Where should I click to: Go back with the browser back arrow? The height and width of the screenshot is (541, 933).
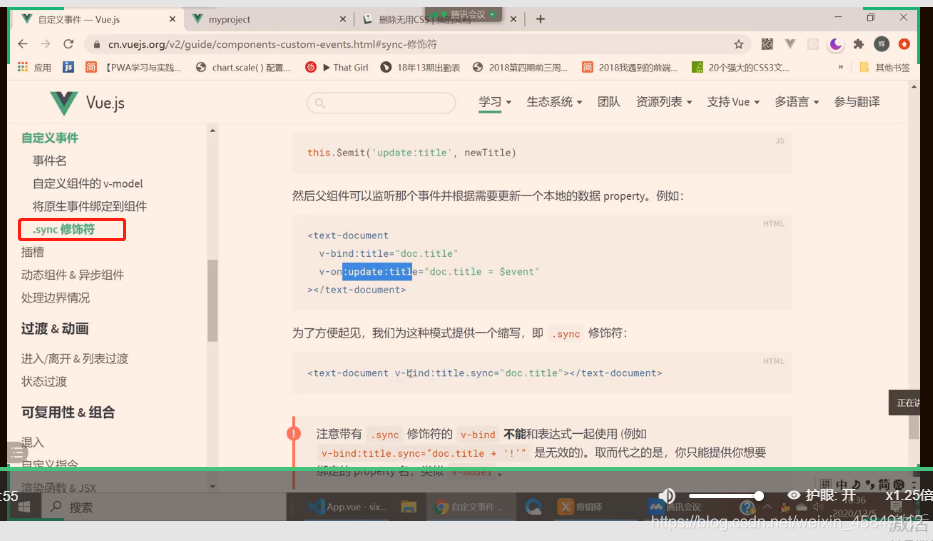23,44
